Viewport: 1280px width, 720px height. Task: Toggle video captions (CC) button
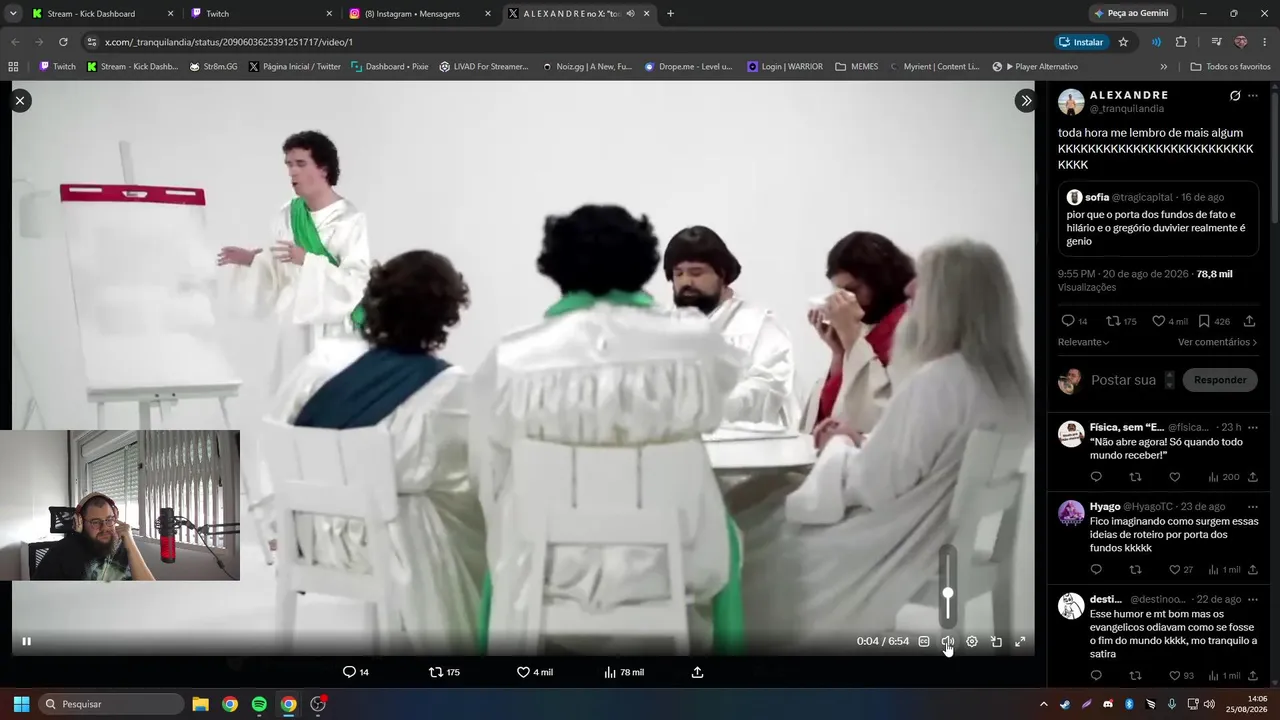pyautogui.click(x=924, y=641)
